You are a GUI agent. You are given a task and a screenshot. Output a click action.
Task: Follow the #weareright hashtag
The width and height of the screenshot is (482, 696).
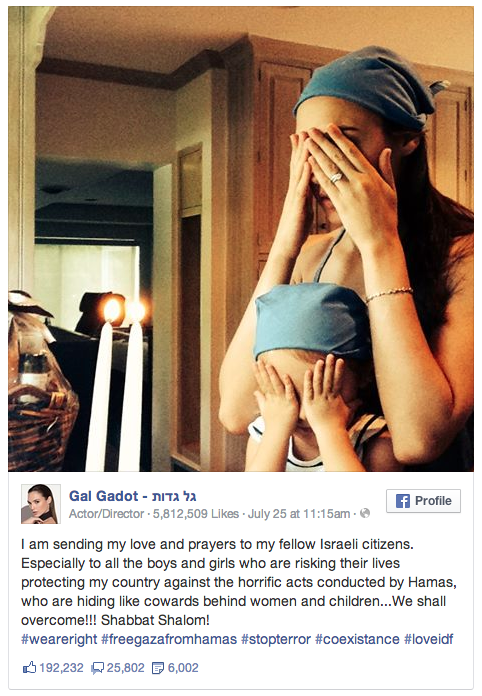[59, 639]
